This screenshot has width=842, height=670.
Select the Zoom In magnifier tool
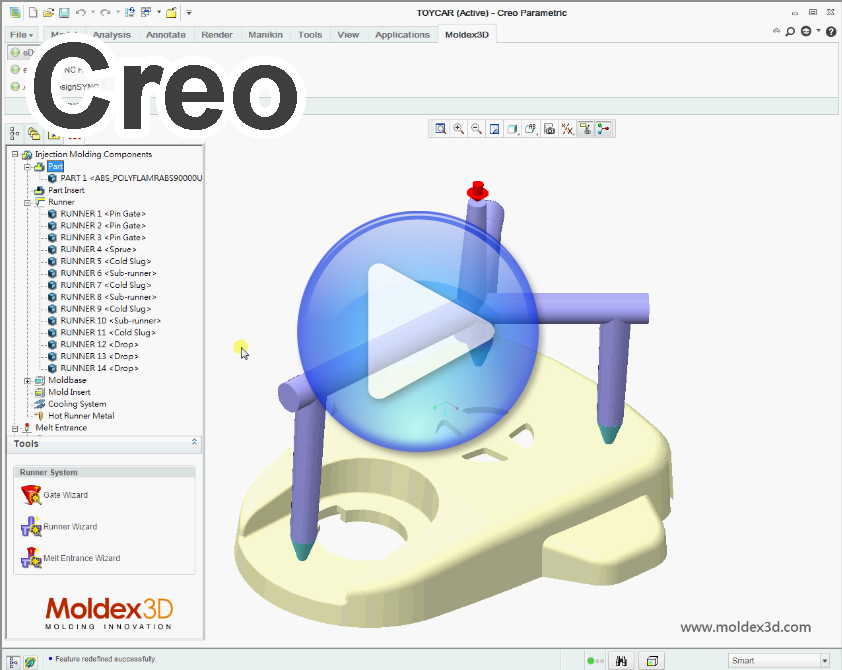click(459, 128)
